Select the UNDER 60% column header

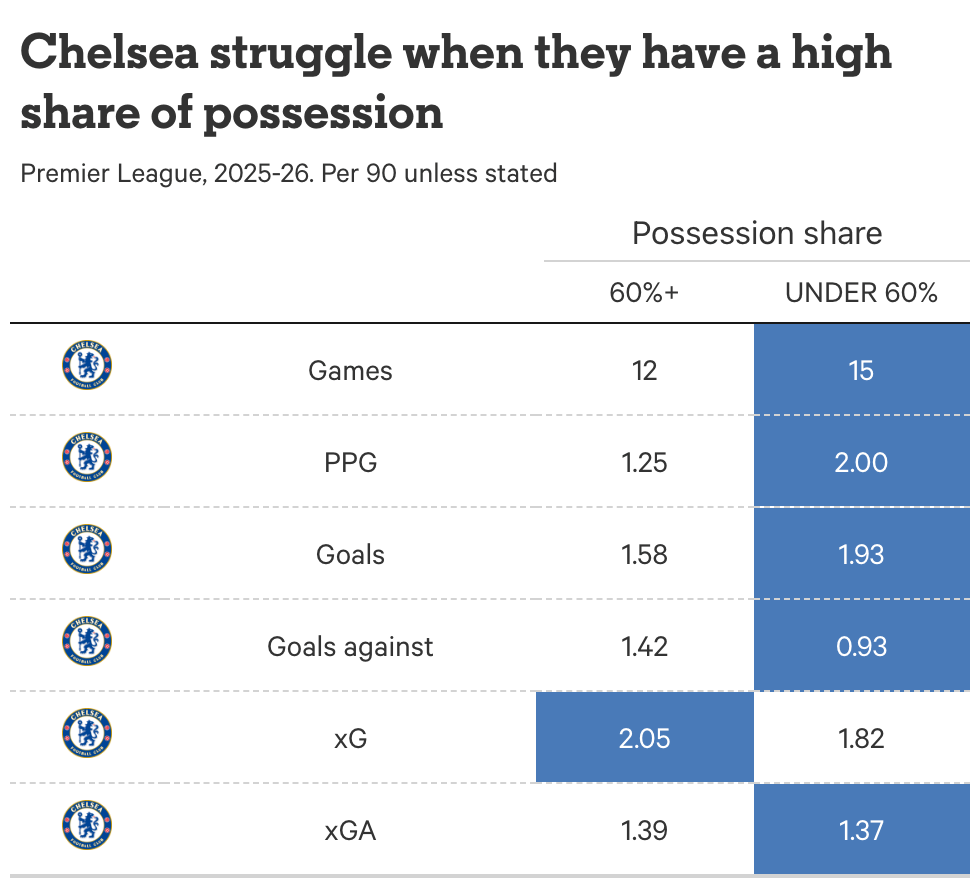tap(861, 293)
